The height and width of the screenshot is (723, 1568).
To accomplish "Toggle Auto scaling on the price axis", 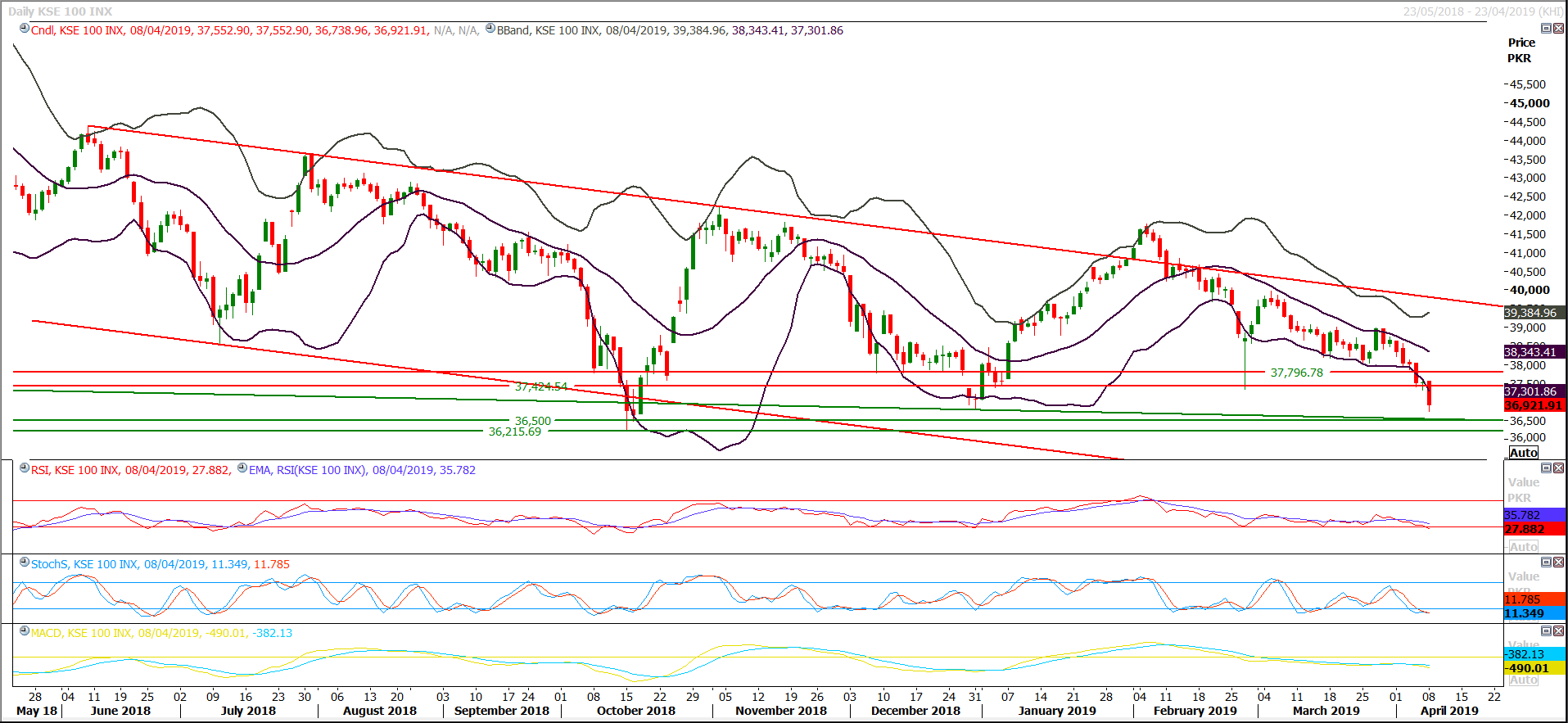I will pyautogui.click(x=1524, y=453).
